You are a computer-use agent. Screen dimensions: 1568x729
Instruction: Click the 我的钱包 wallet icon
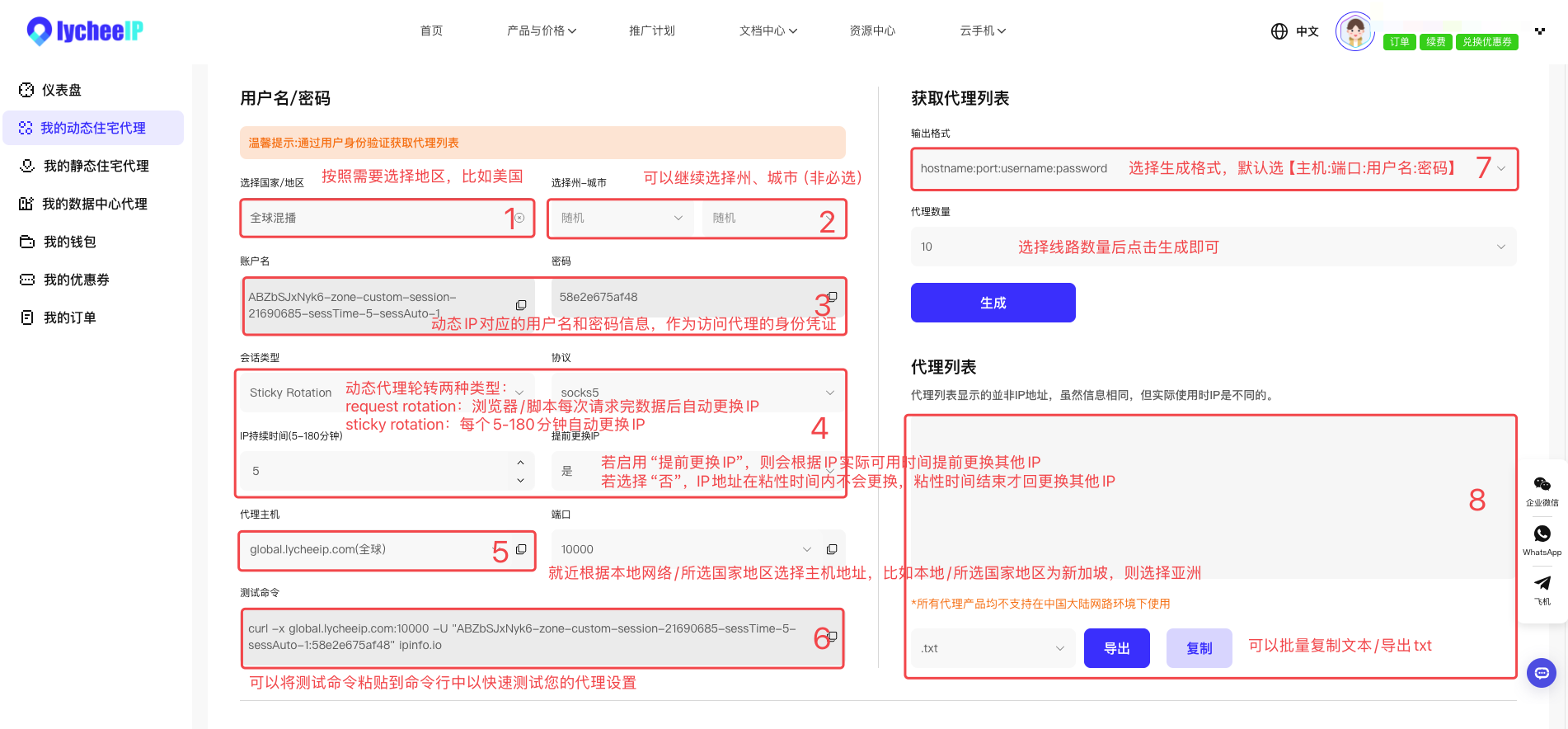[27, 242]
